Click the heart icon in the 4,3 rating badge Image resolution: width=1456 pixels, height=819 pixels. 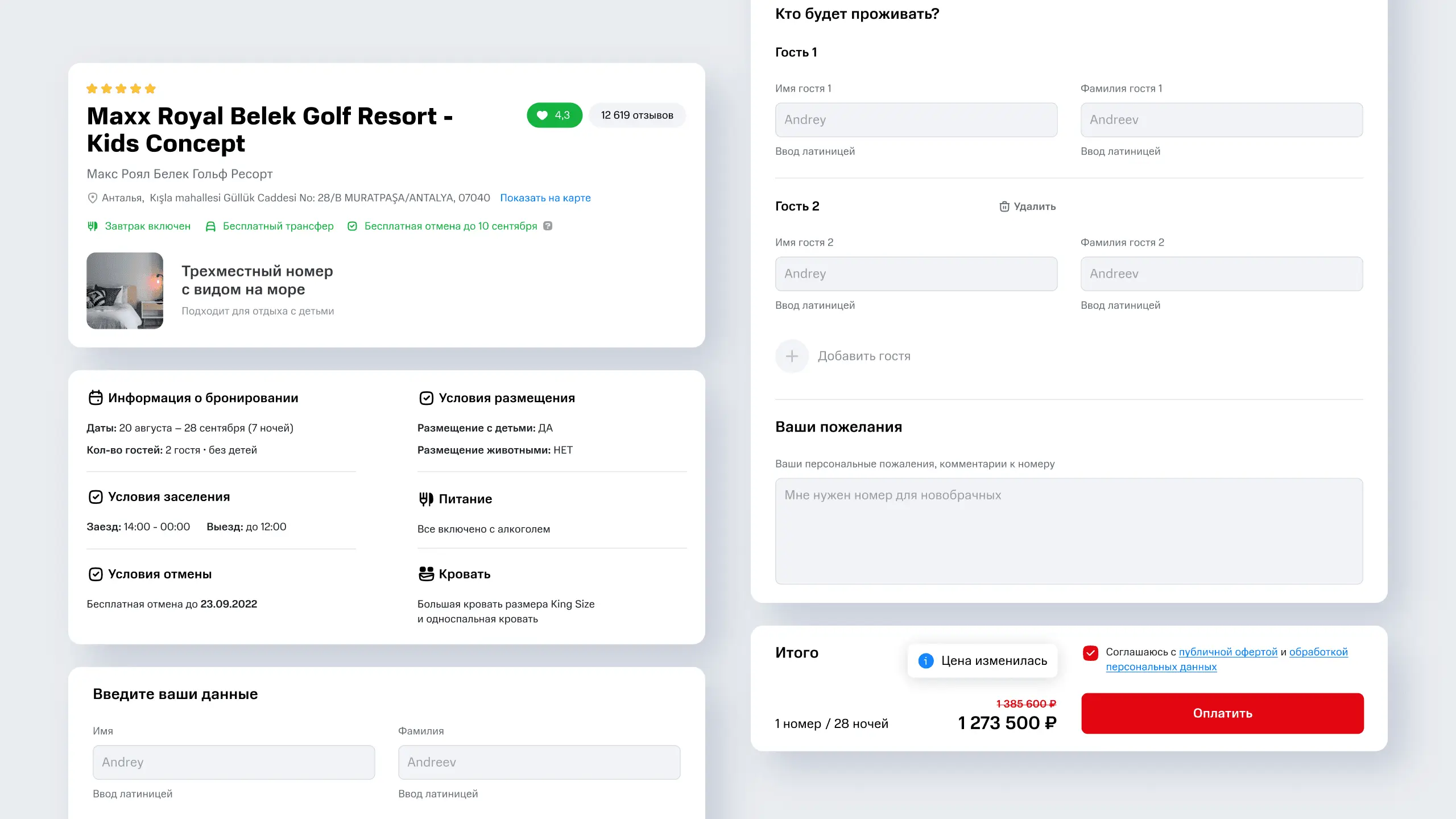click(x=542, y=115)
